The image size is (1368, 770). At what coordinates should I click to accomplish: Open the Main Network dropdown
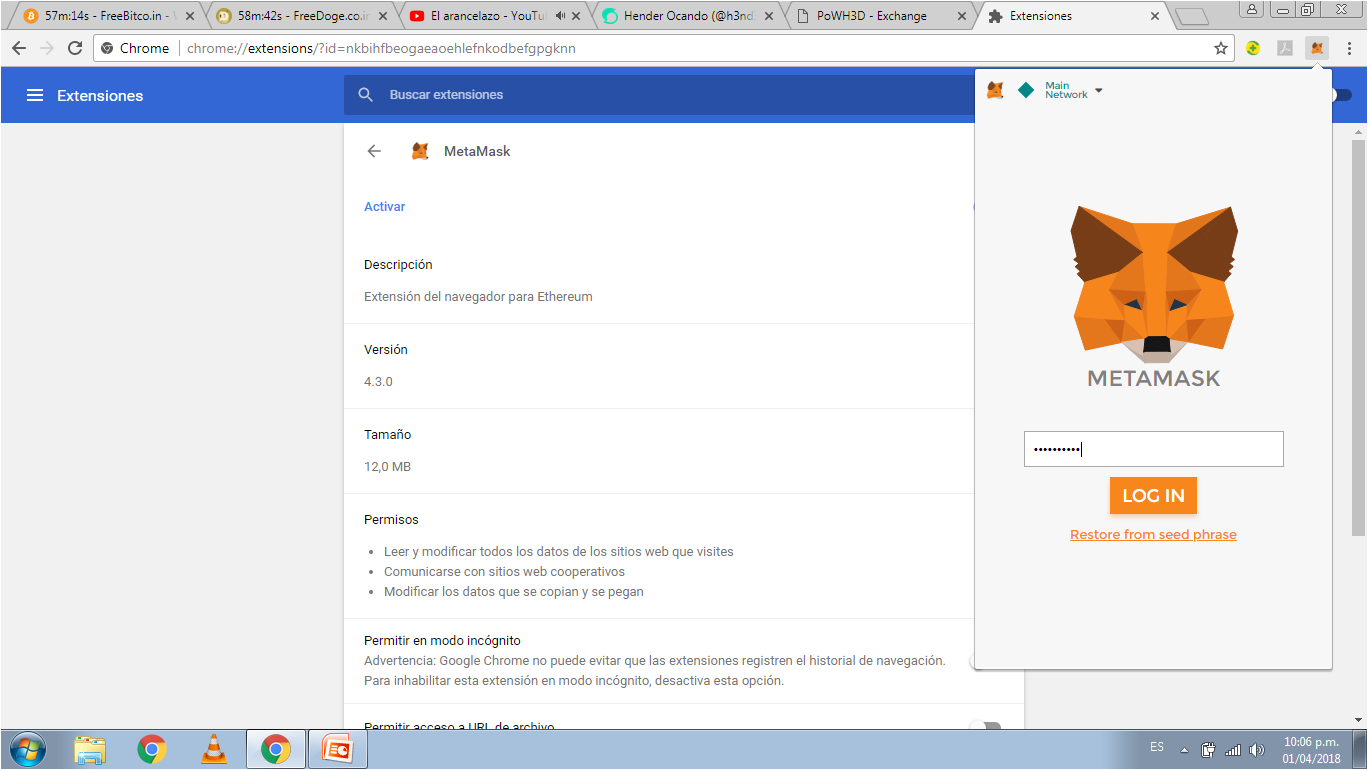(1074, 91)
